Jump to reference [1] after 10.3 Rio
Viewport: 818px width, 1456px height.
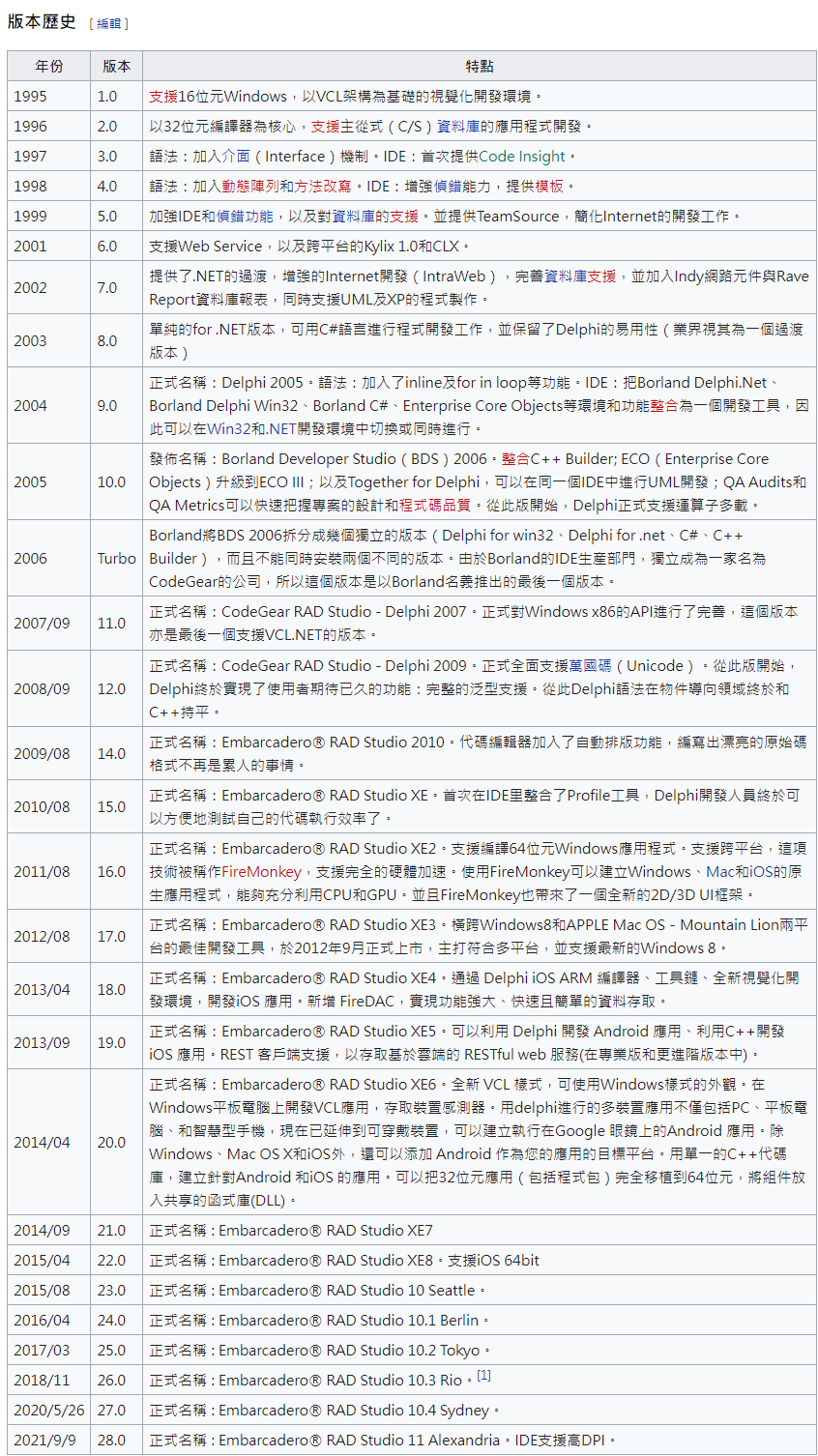pyautogui.click(x=483, y=1377)
